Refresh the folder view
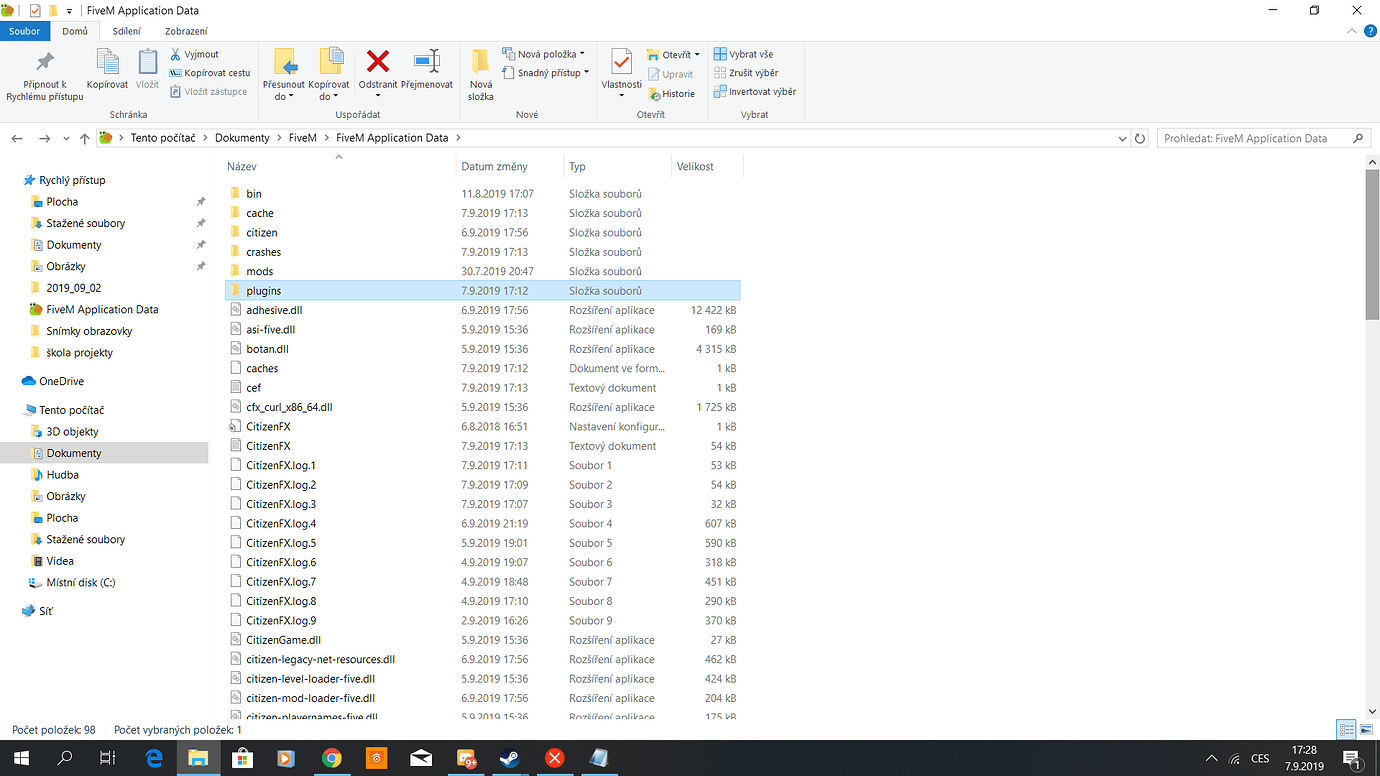 (1140, 138)
